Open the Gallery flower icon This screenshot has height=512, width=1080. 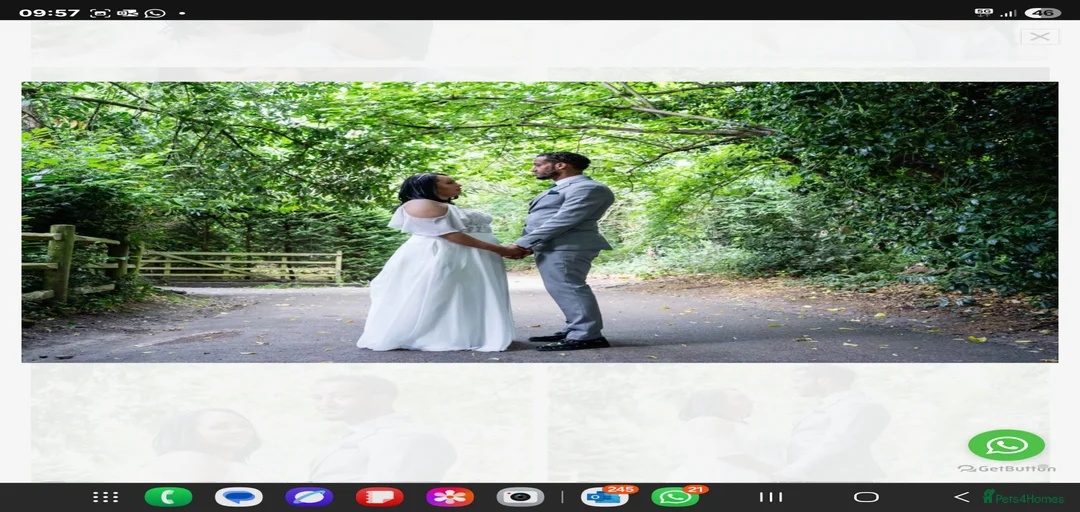450,497
